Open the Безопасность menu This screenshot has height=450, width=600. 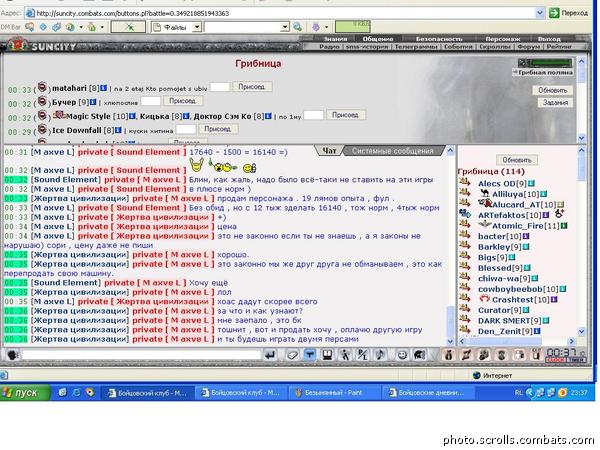[x=439, y=39]
